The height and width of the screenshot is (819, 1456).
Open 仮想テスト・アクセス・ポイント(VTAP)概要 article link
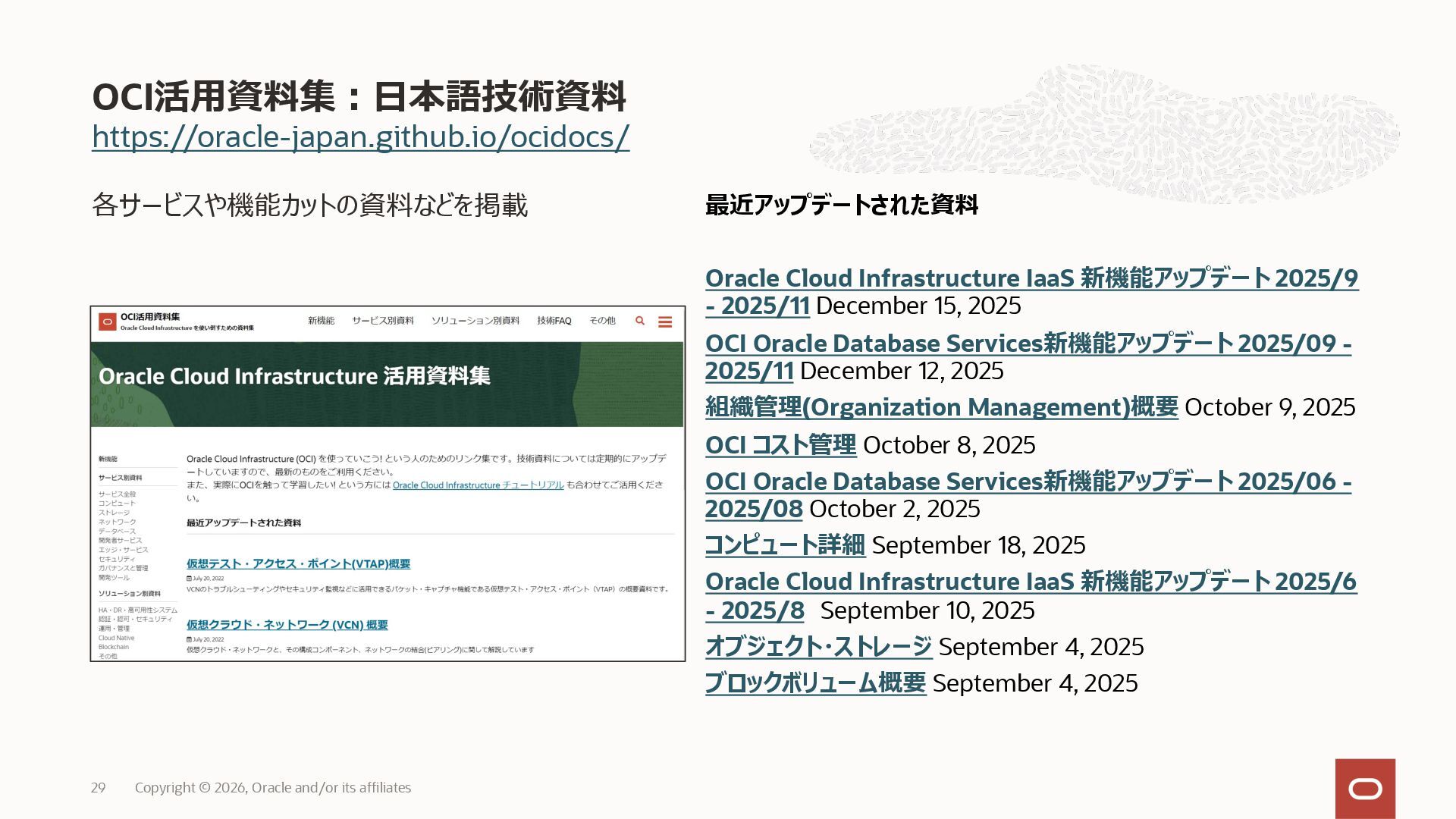pos(298,564)
